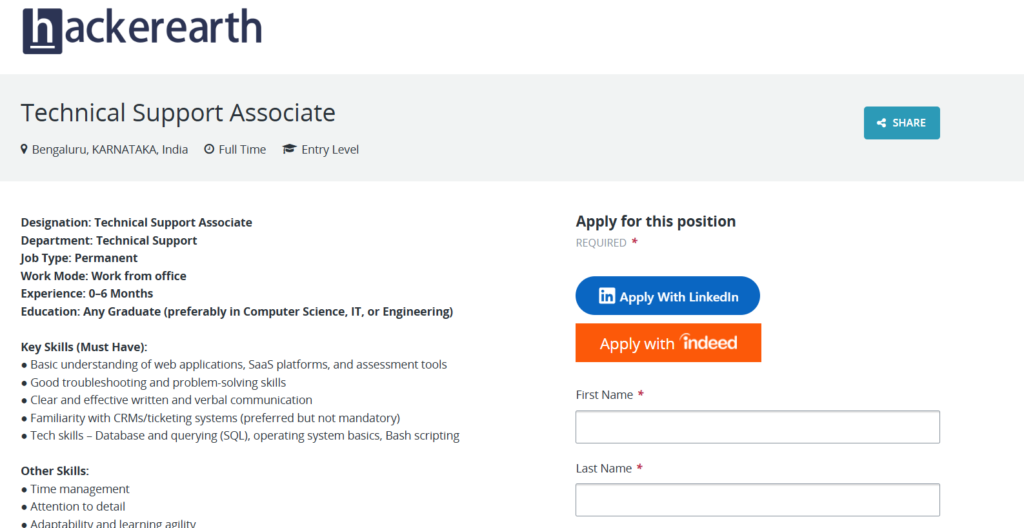Click the Indeed logo on the orange button
Viewport: 1024px width, 528px height.
tap(709, 342)
